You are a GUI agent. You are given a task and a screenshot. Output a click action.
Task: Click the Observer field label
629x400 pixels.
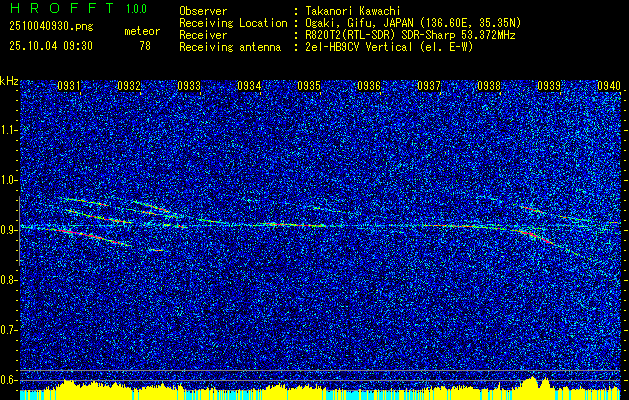(x=203, y=11)
